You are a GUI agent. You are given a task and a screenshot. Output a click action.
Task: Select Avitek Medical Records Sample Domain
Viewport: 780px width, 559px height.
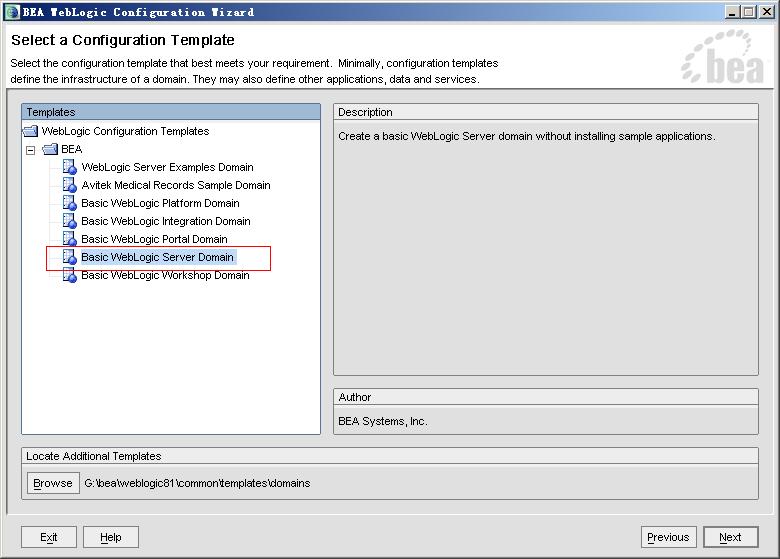[176, 185]
